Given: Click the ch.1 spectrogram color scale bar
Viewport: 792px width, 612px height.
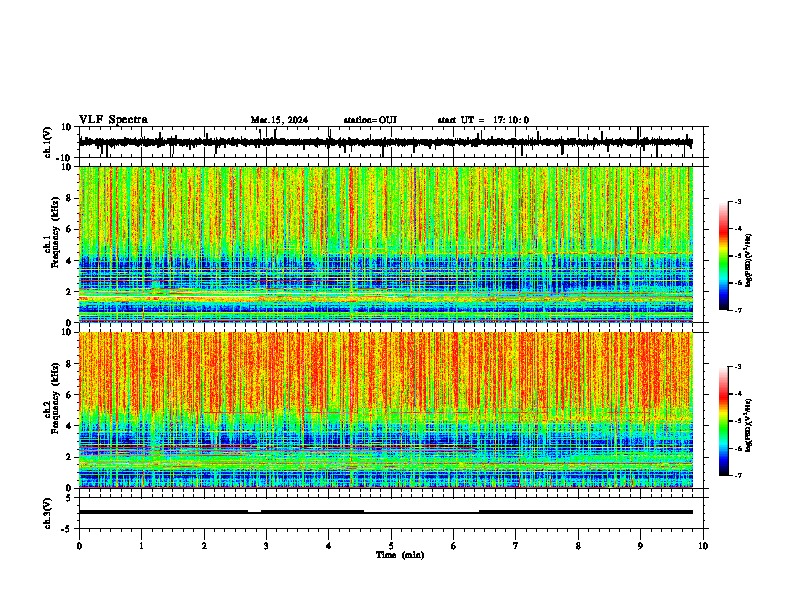Looking at the screenshot, I should pos(724,256).
